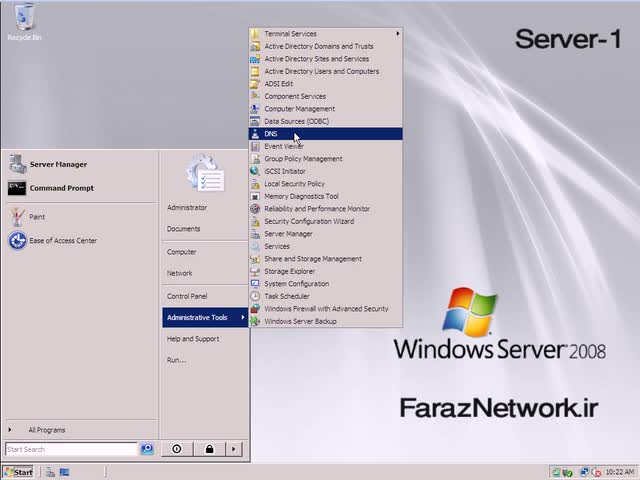Click the Server Manager quick launch icon

click(x=50, y=472)
